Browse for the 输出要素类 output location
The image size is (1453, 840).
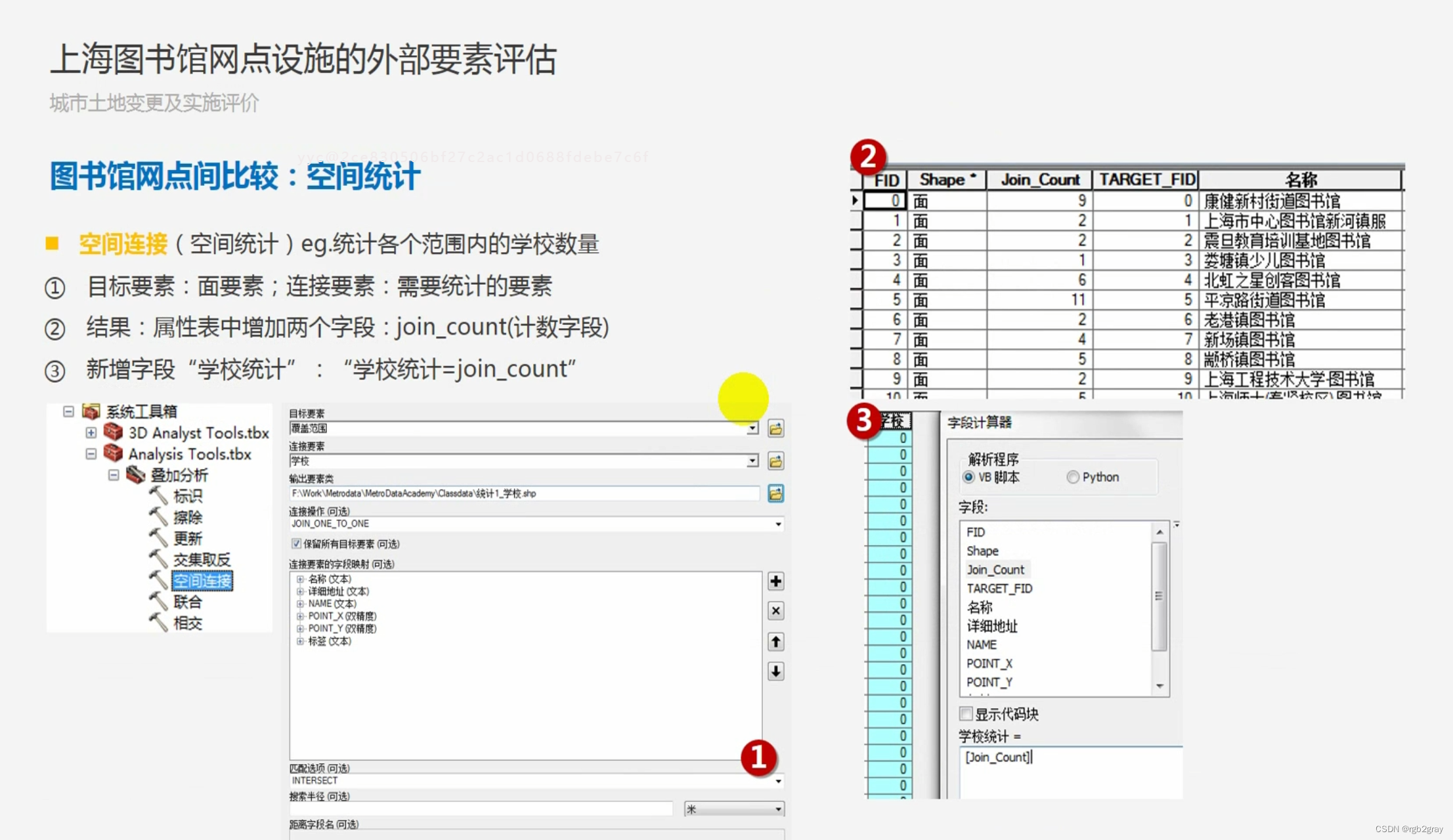coord(775,493)
